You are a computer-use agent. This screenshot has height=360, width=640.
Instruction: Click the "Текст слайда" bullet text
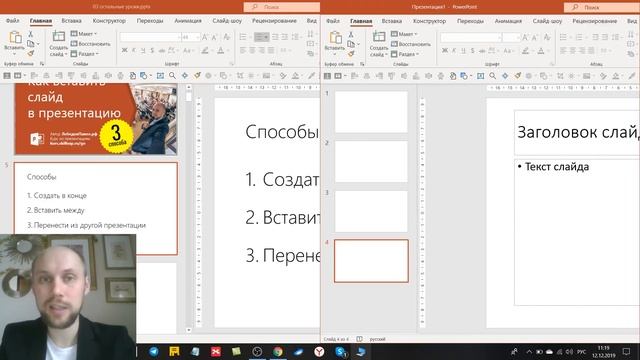[x=557, y=167]
